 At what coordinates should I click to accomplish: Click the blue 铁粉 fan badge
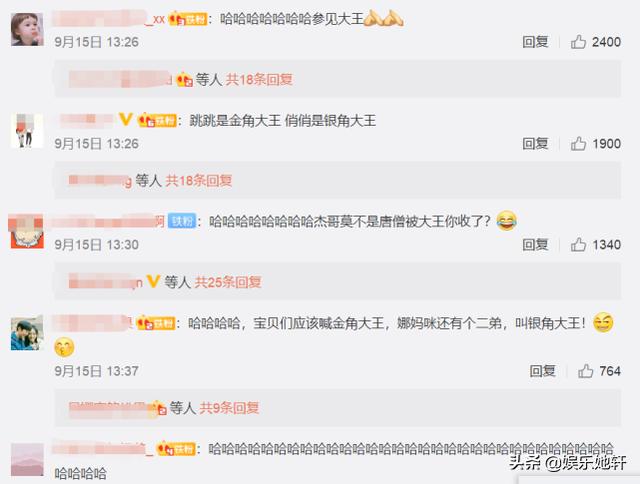pos(182,221)
